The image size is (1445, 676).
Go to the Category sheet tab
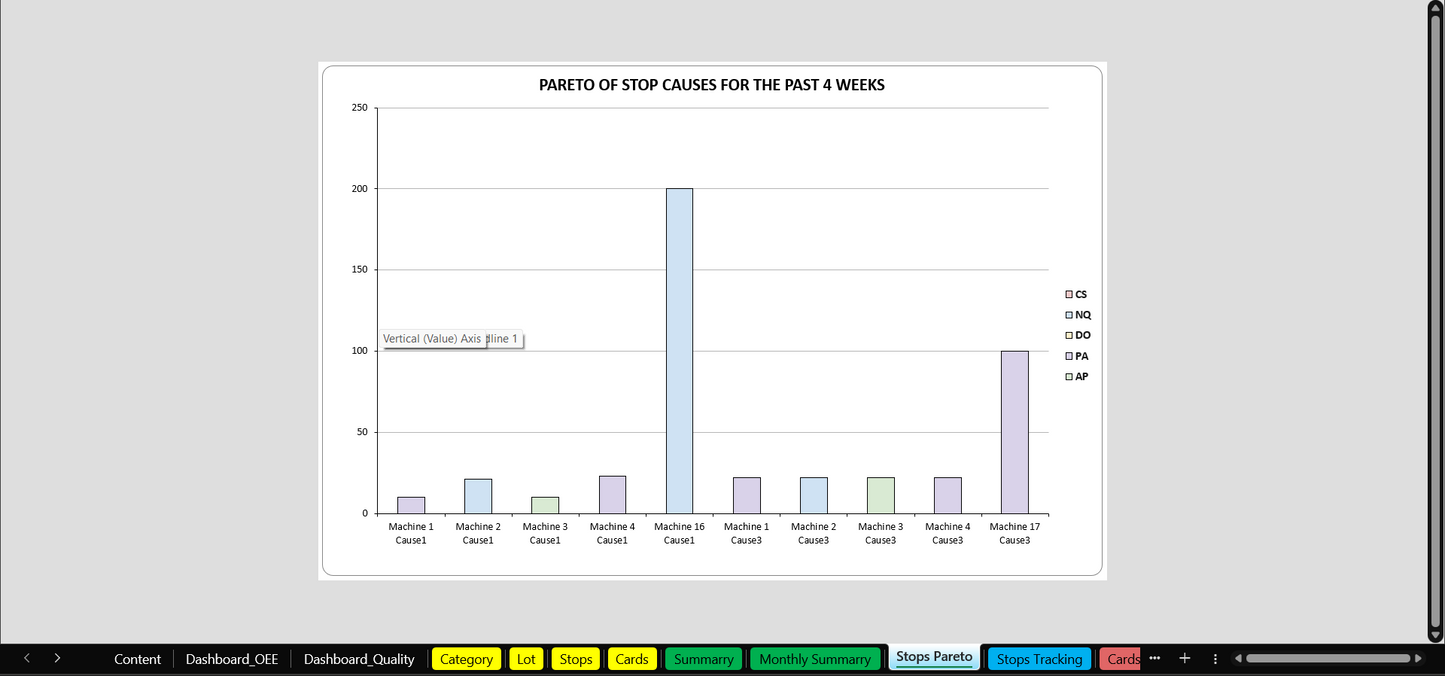pyautogui.click(x=466, y=659)
